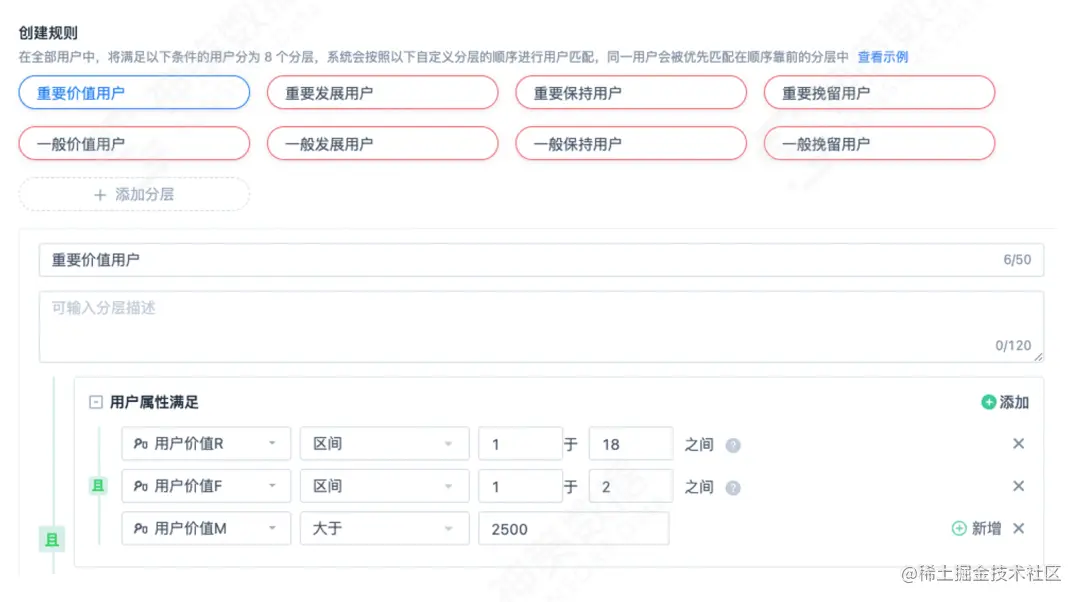Open the 大于 operator dropdown

[x=385, y=529]
